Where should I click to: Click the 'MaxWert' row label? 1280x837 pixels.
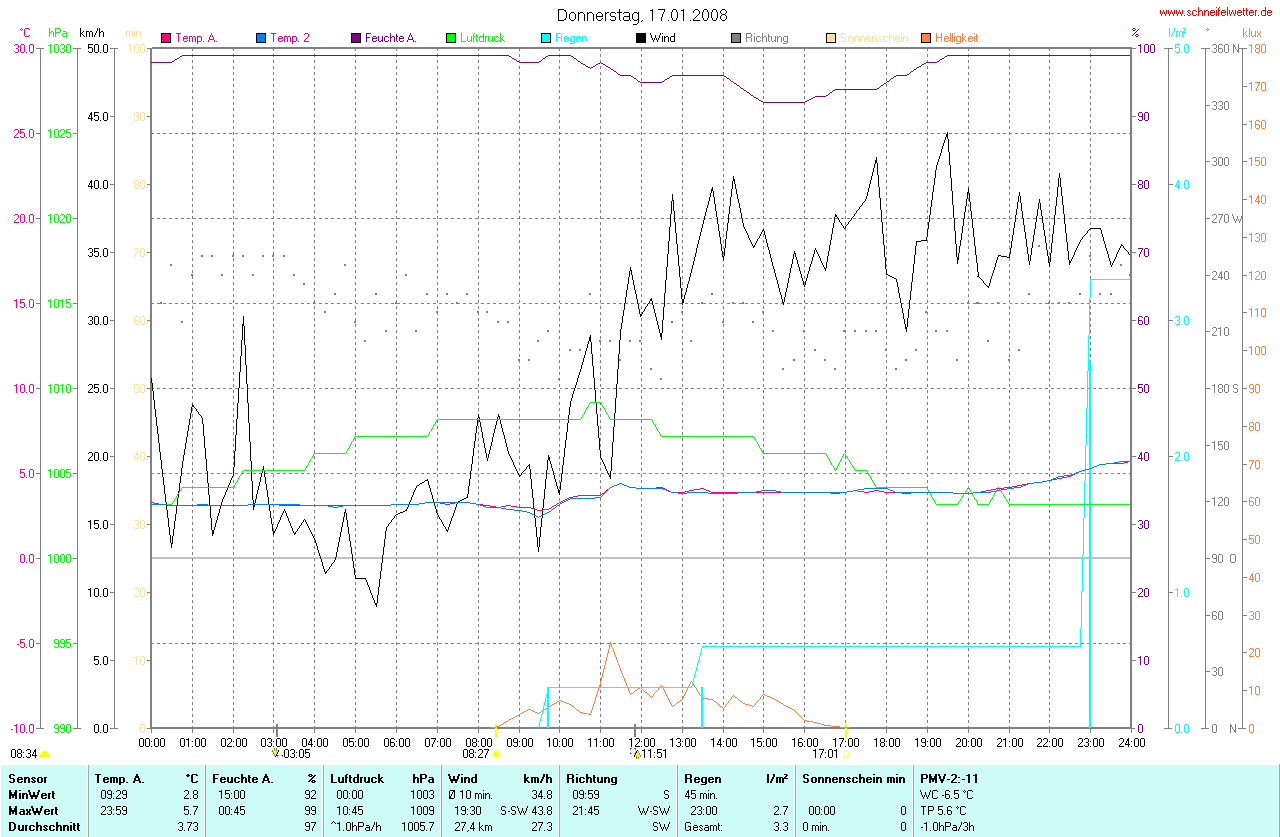[x=31, y=811]
